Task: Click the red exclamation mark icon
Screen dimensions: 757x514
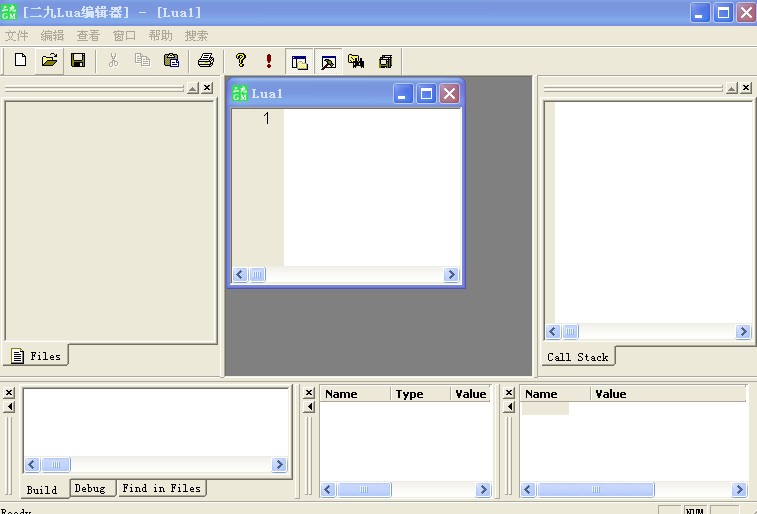Action: tap(269, 60)
